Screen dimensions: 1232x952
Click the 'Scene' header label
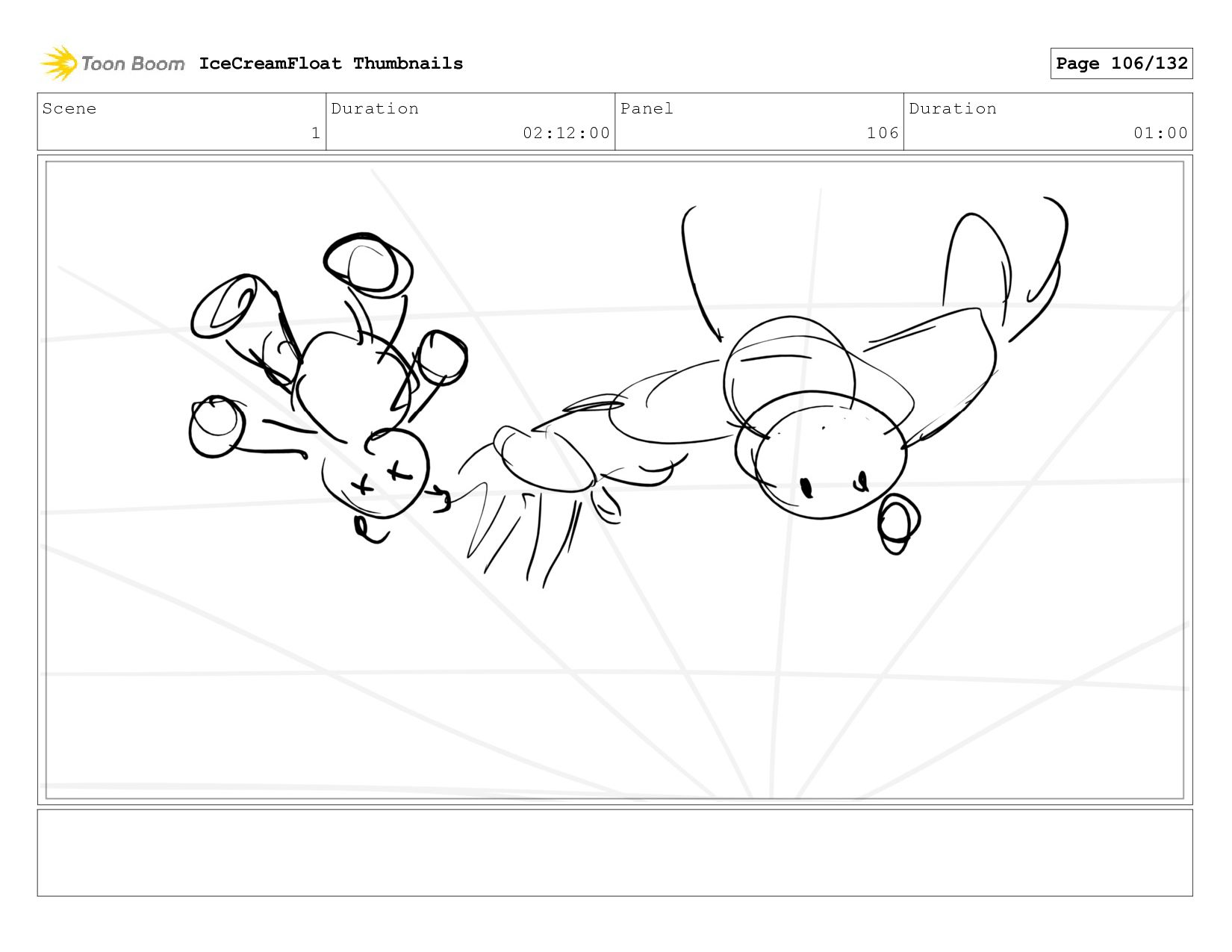[69, 109]
